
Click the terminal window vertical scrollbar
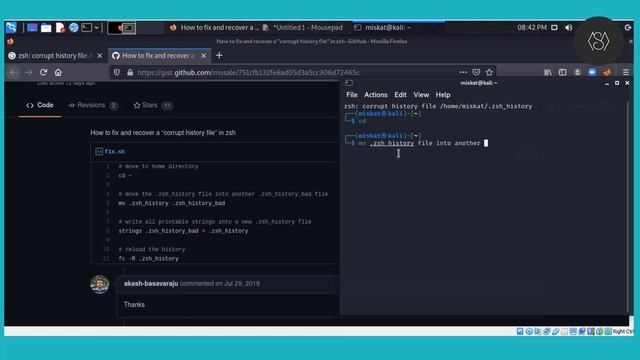coord(627,206)
